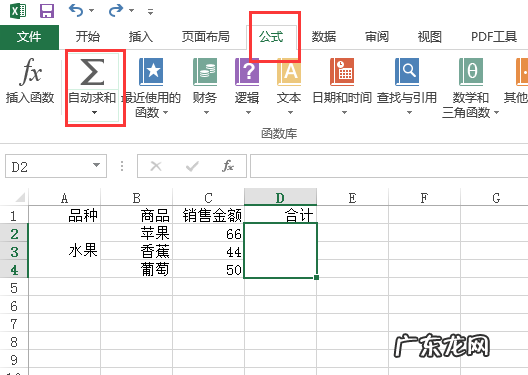Open undo history dropdown arrow
This screenshot has height=375, width=528.
pos(92,11)
